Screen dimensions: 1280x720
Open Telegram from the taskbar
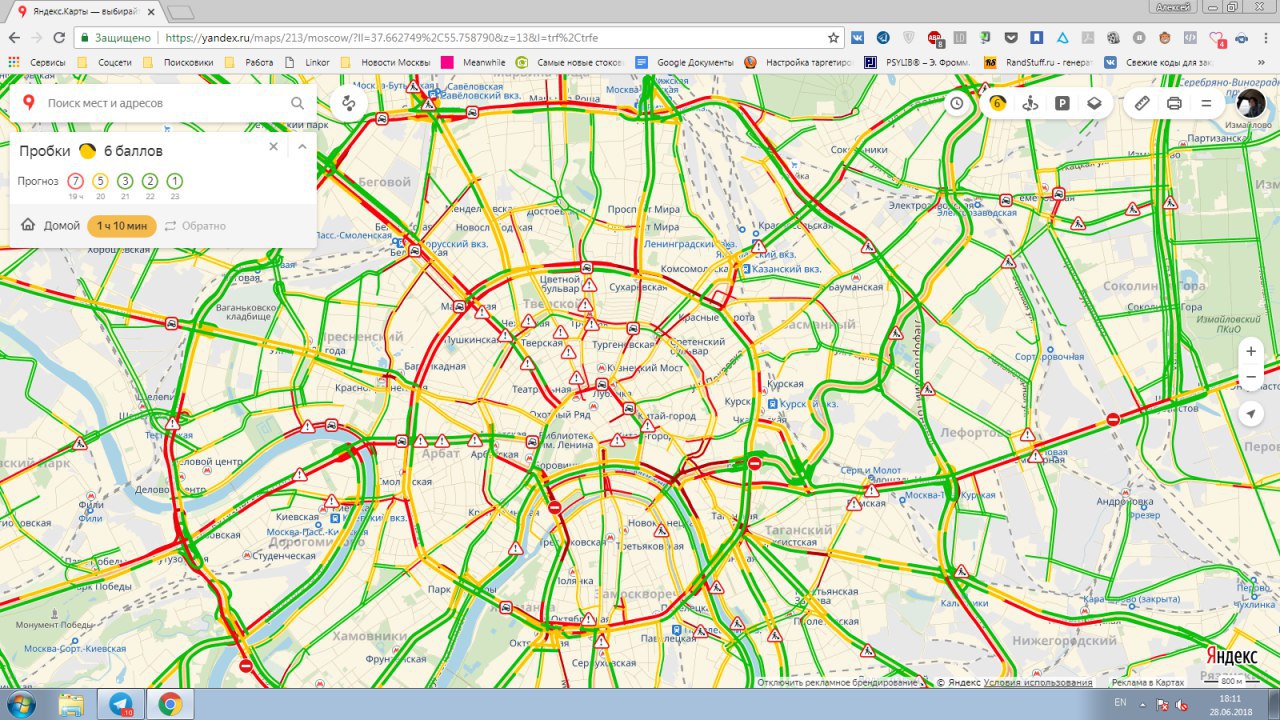[x=120, y=704]
